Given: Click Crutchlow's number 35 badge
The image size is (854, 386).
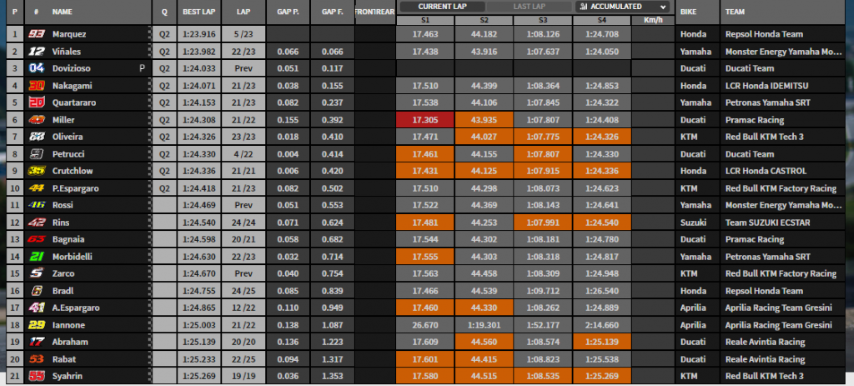Looking at the screenshot, I should pyautogui.click(x=36, y=171).
